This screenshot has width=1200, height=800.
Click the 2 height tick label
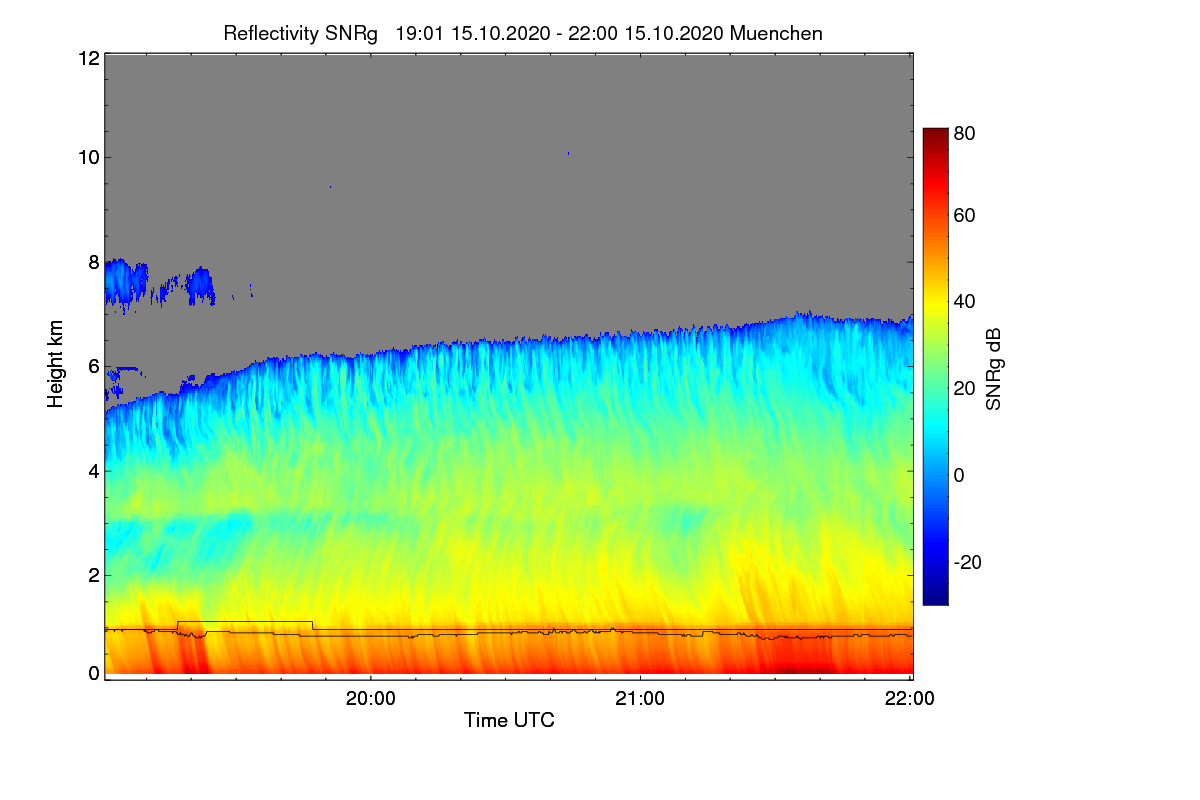point(93,575)
